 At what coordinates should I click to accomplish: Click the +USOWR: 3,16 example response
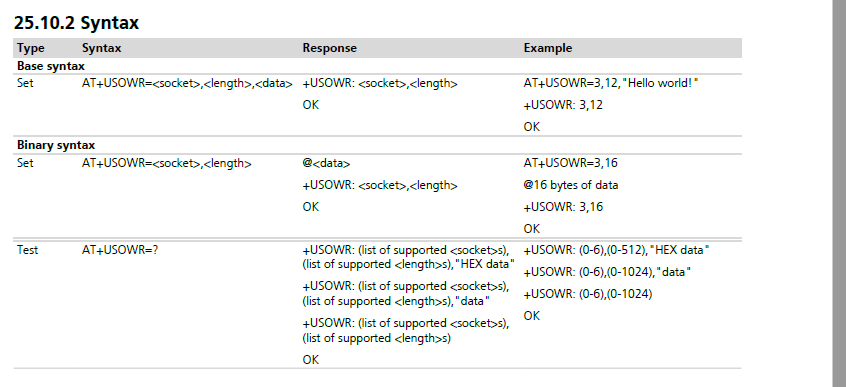[563, 207]
